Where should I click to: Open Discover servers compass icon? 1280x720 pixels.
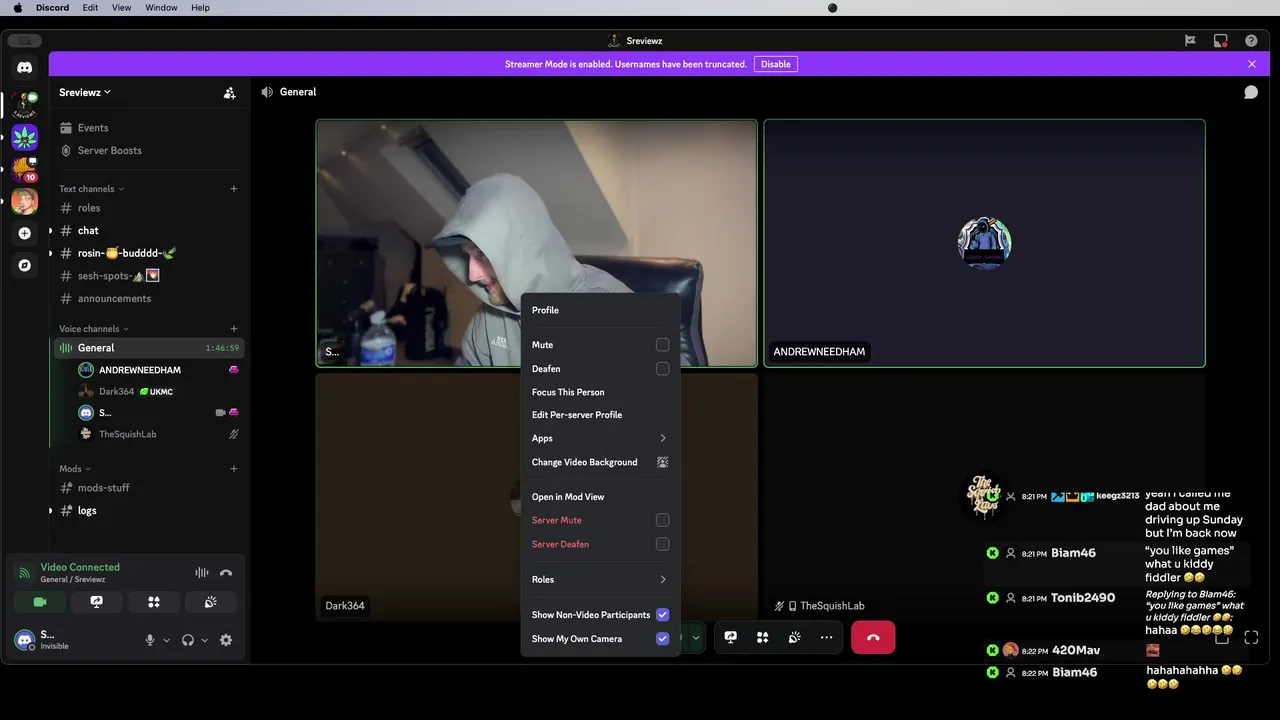25,265
